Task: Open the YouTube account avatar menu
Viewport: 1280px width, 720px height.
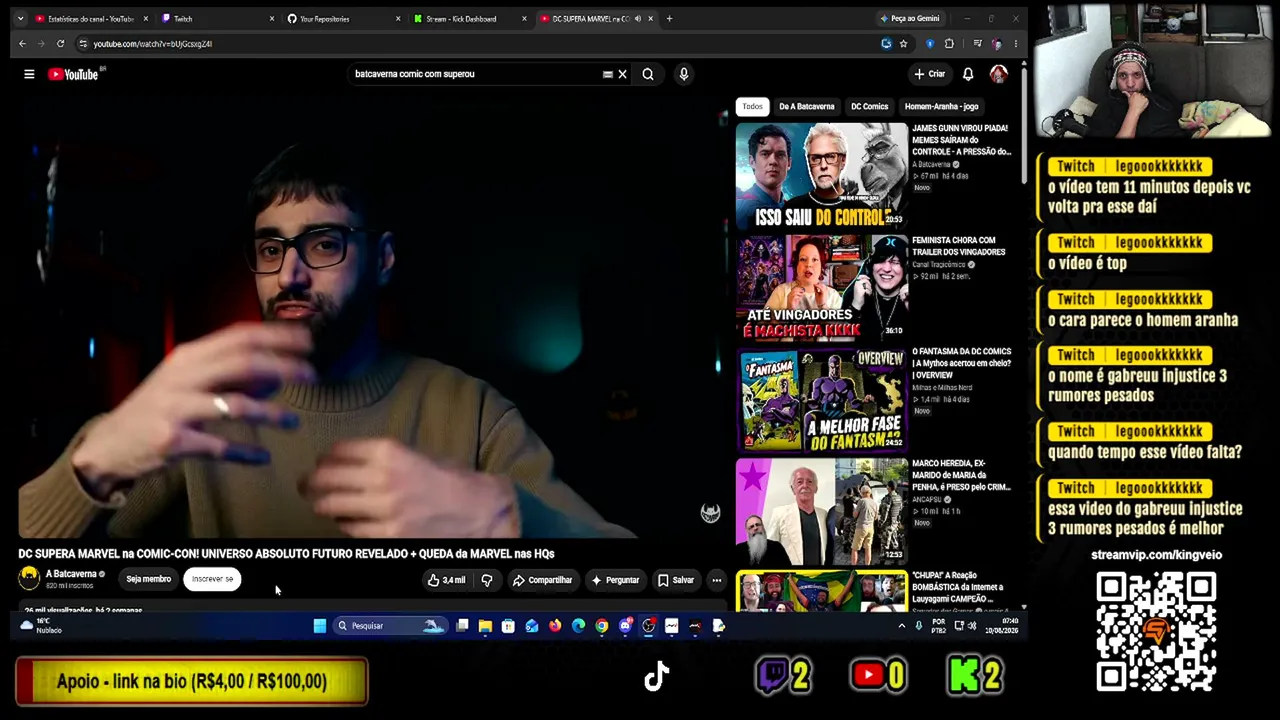Action: click(x=998, y=74)
